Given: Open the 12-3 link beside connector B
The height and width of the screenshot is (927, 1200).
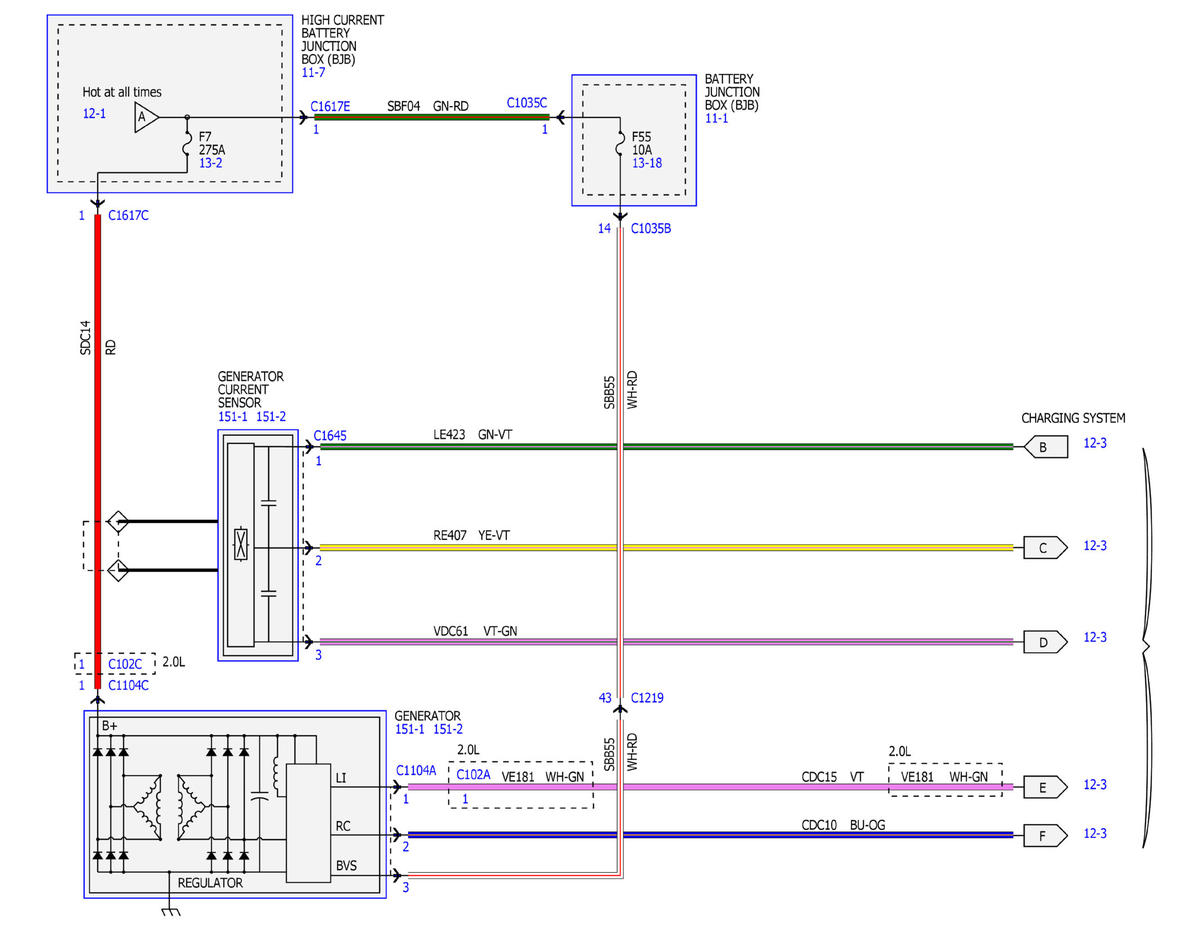Looking at the screenshot, I should [1096, 443].
